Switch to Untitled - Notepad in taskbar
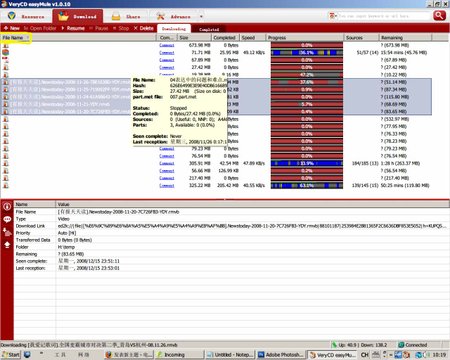The width and height of the screenshot is (450, 360). pos(230,355)
